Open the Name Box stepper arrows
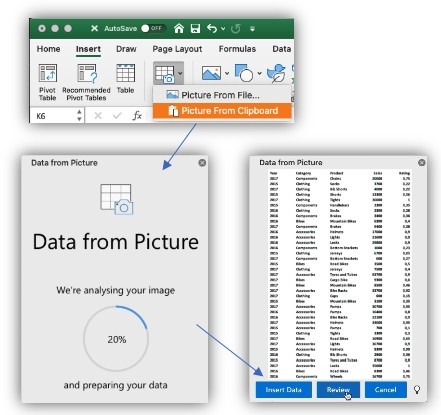The width and height of the screenshot is (441, 415). (x=79, y=116)
